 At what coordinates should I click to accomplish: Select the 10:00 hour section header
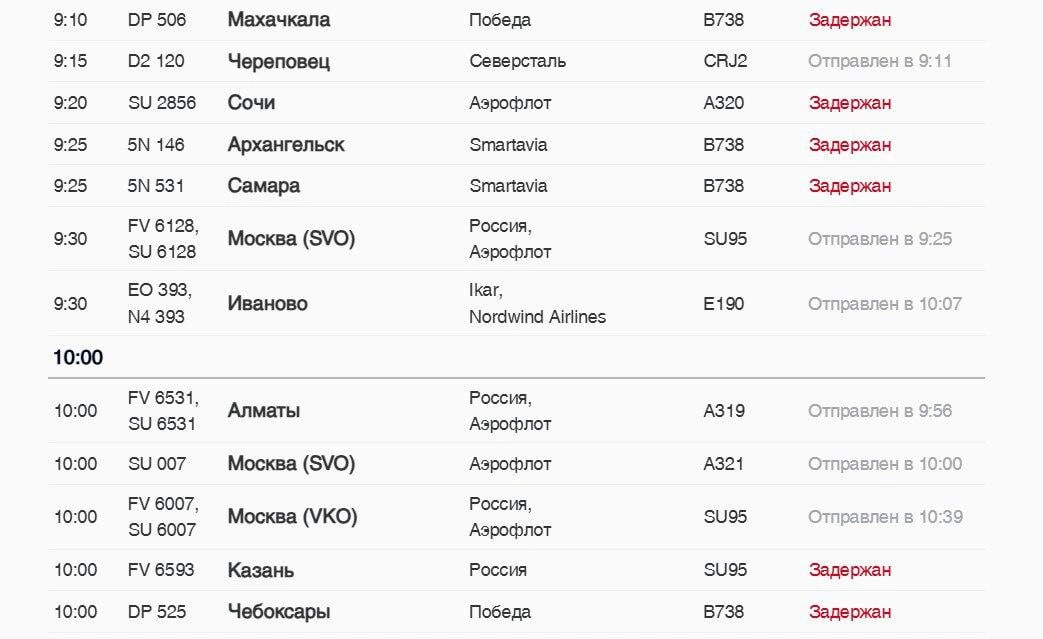(x=78, y=358)
